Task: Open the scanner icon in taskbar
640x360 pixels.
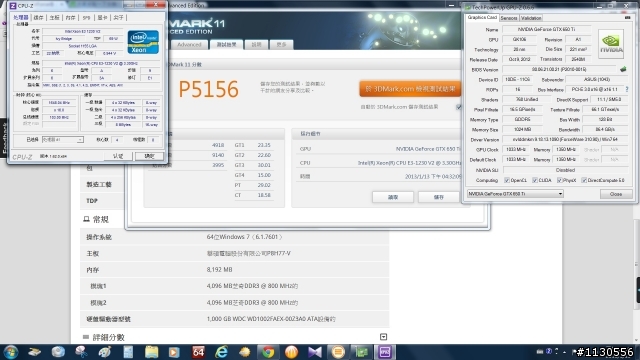Action: pyautogui.click(x=34, y=352)
